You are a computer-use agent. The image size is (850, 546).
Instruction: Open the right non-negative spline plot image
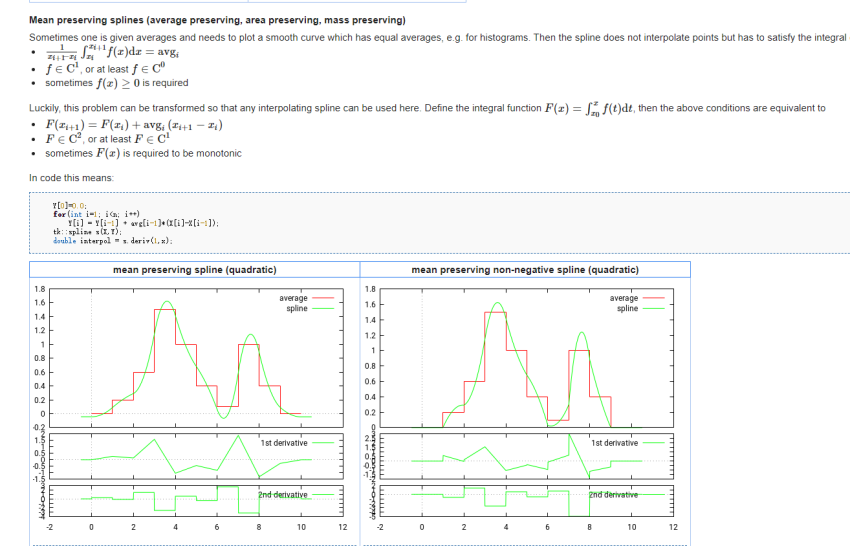click(525, 409)
